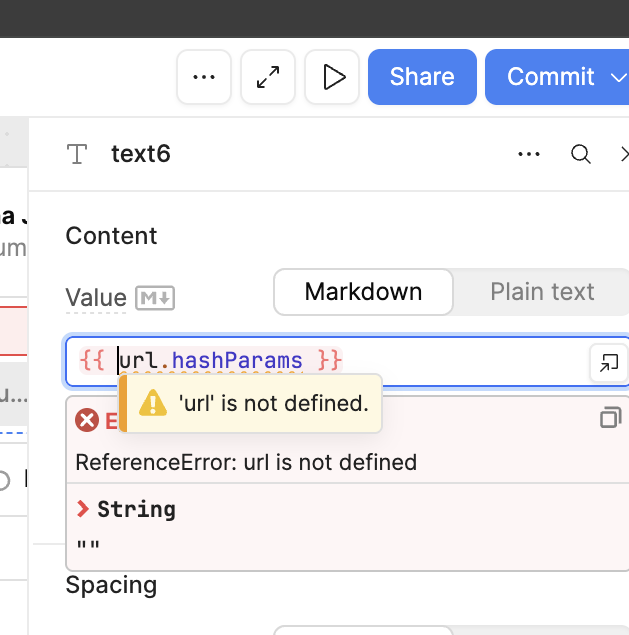Screen dimensions: 629x635
Task: Click the Markdown M↓ badge beside Value
Action: pyautogui.click(x=155, y=298)
